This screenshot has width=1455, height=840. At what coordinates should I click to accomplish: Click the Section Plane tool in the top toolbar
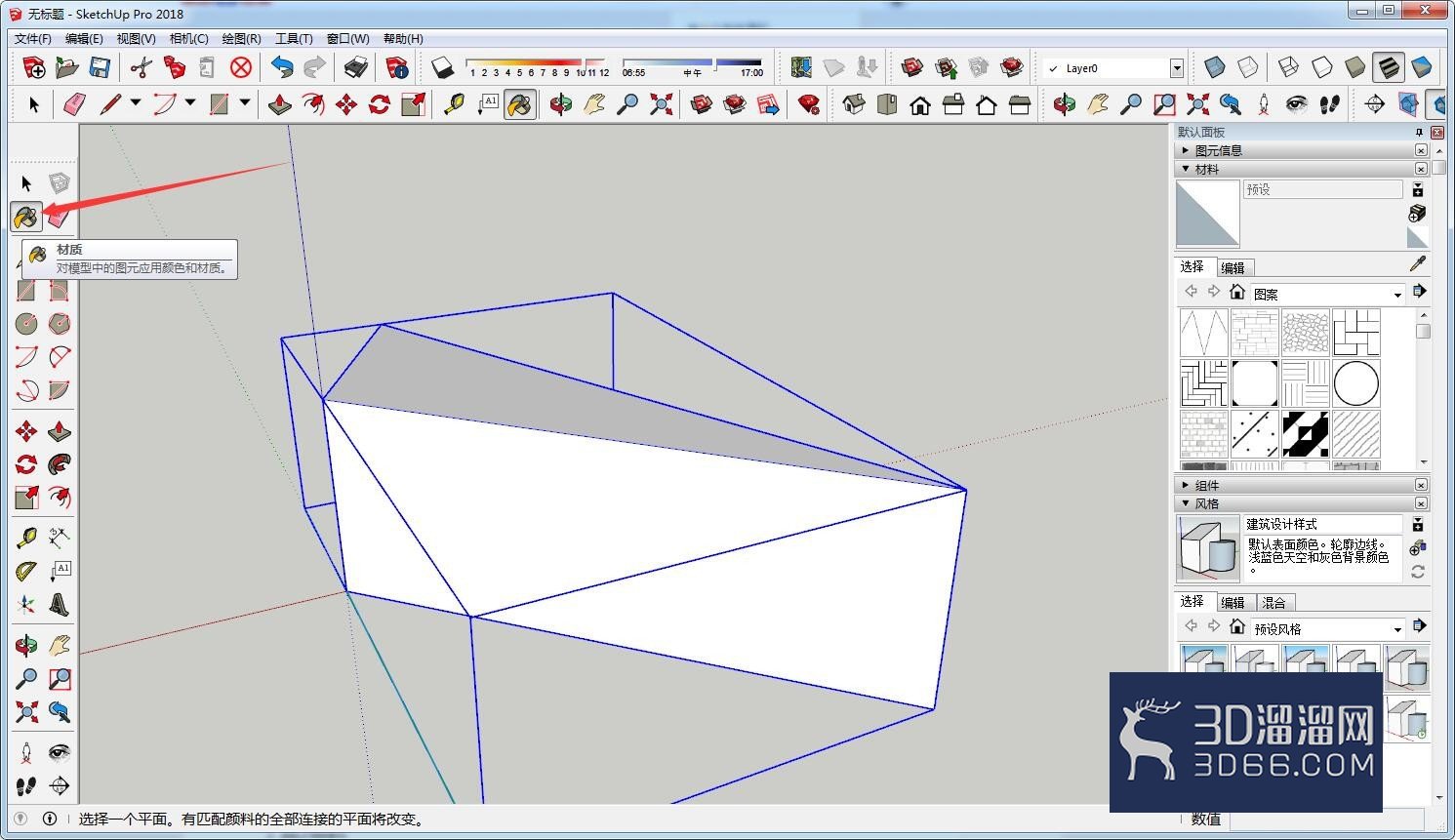click(1375, 104)
